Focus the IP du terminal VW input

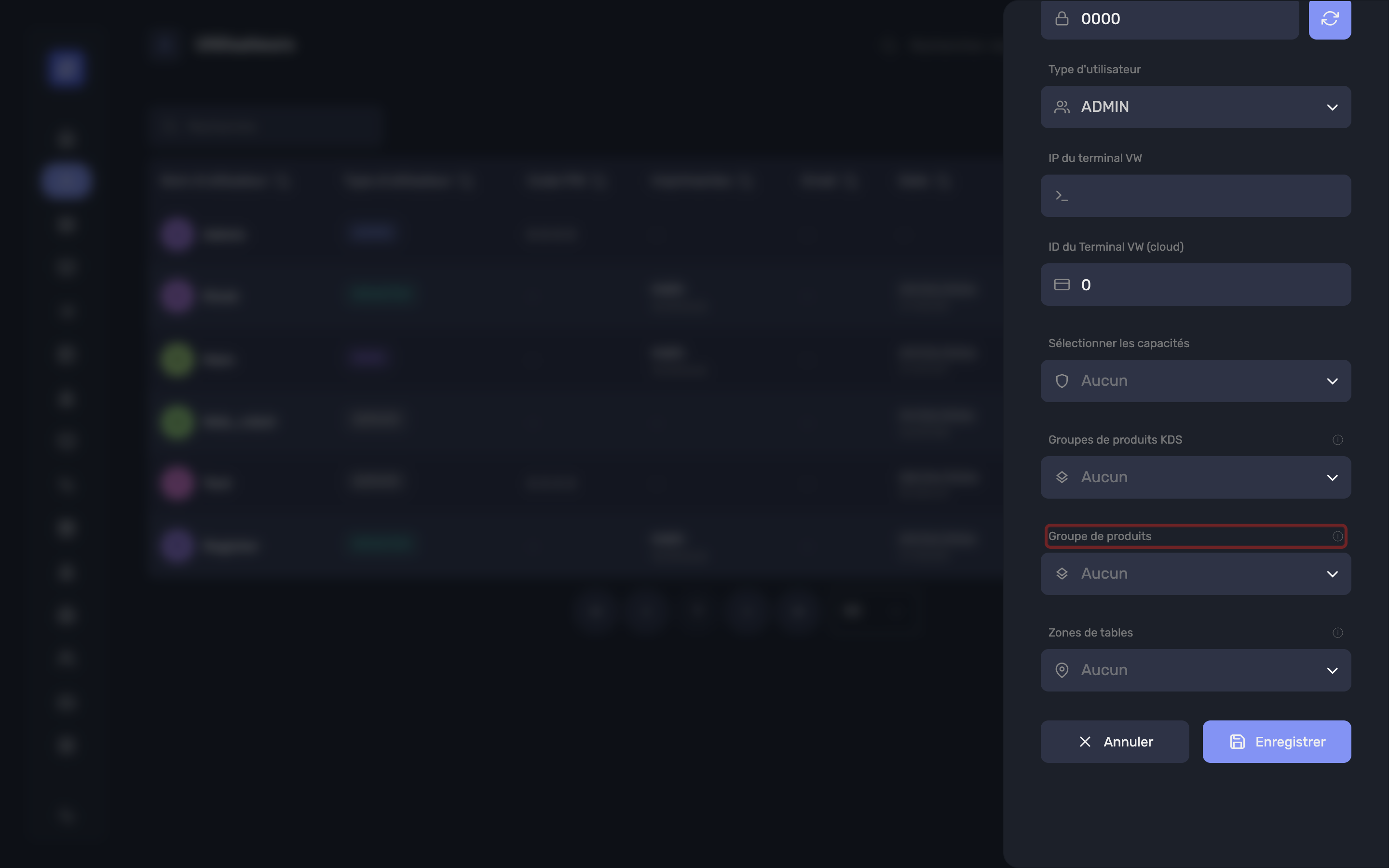[1196, 196]
